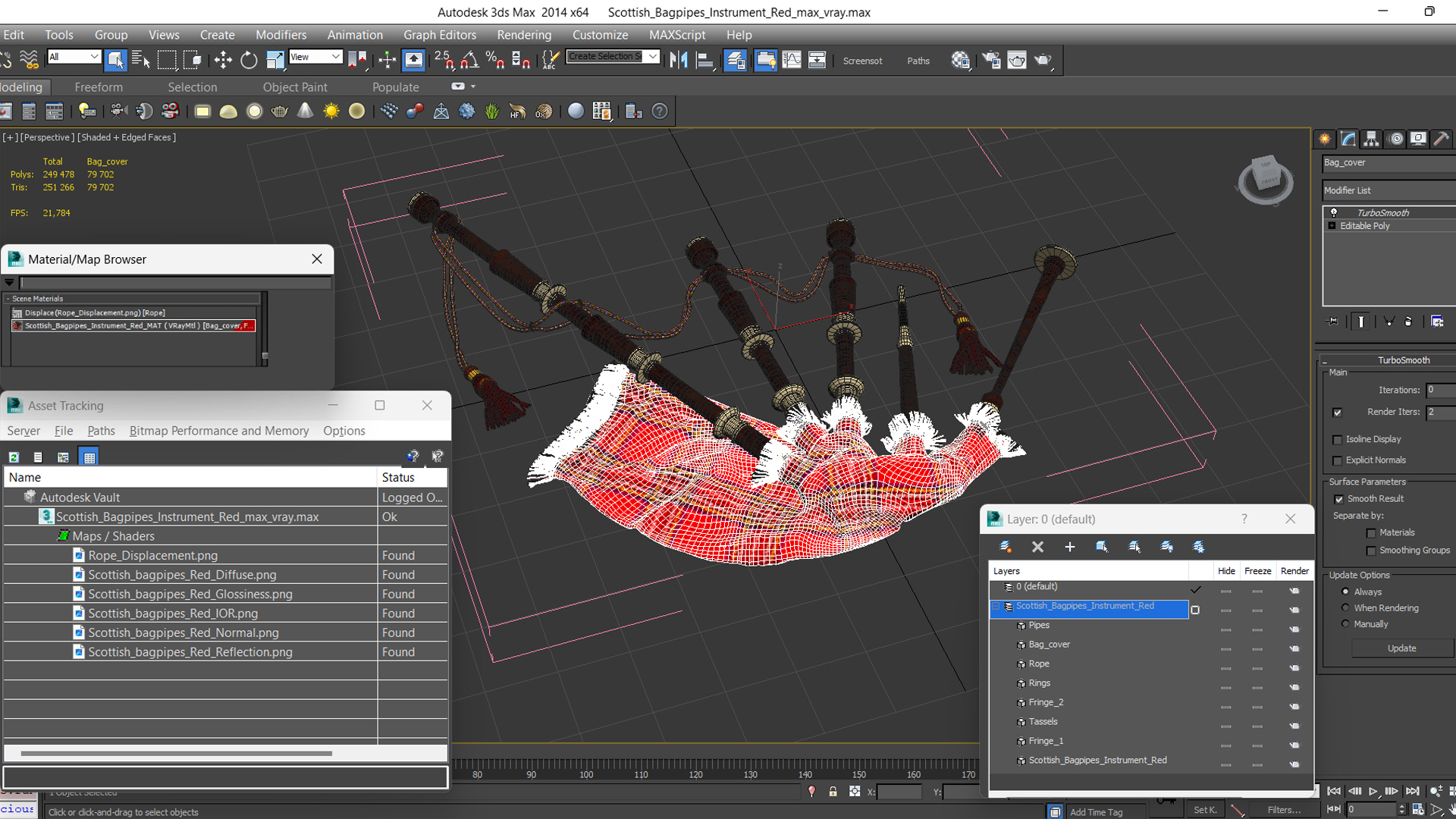
Task: Choose the Select and Rotate tool
Action: [x=249, y=60]
